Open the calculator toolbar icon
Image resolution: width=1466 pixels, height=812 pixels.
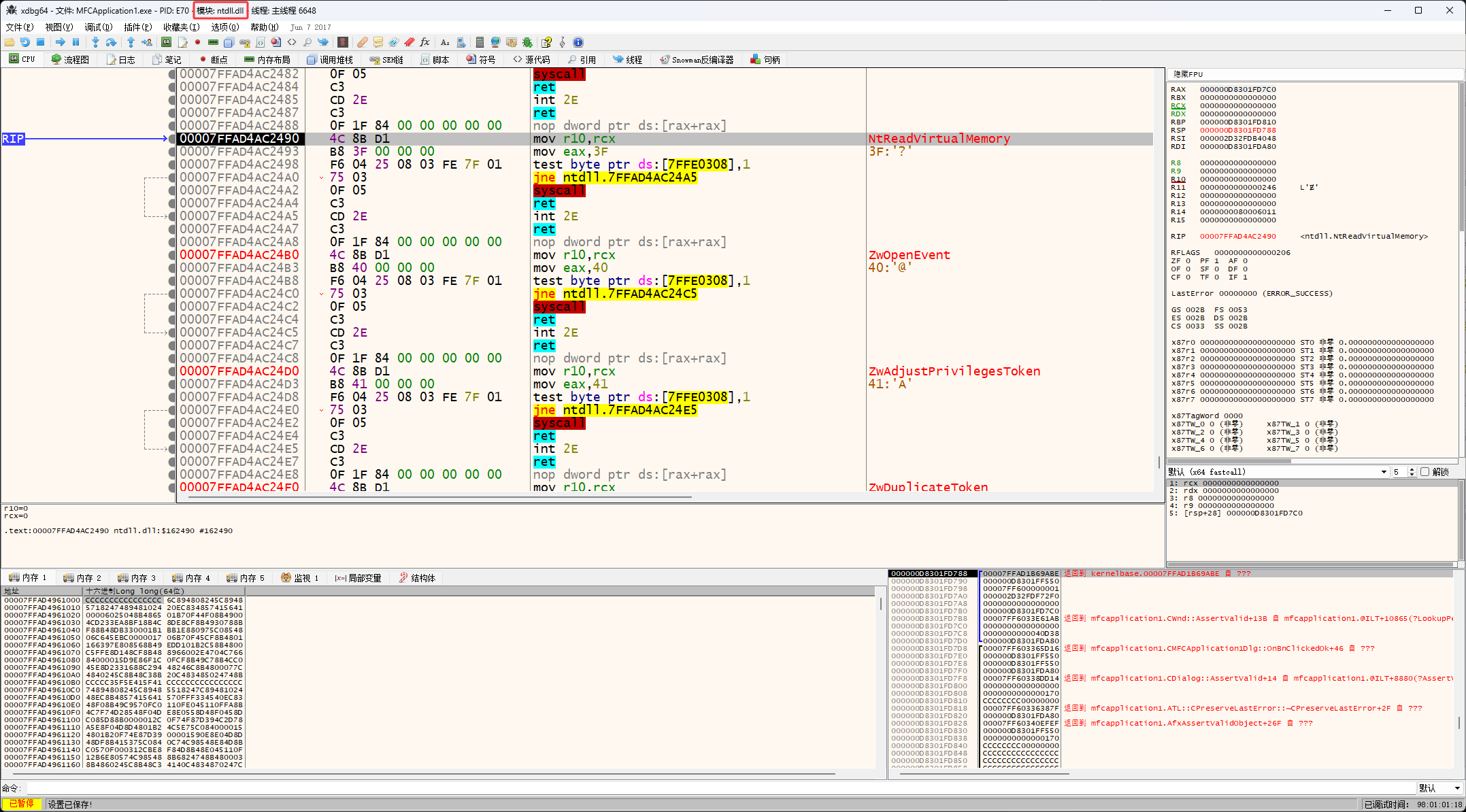[x=480, y=42]
